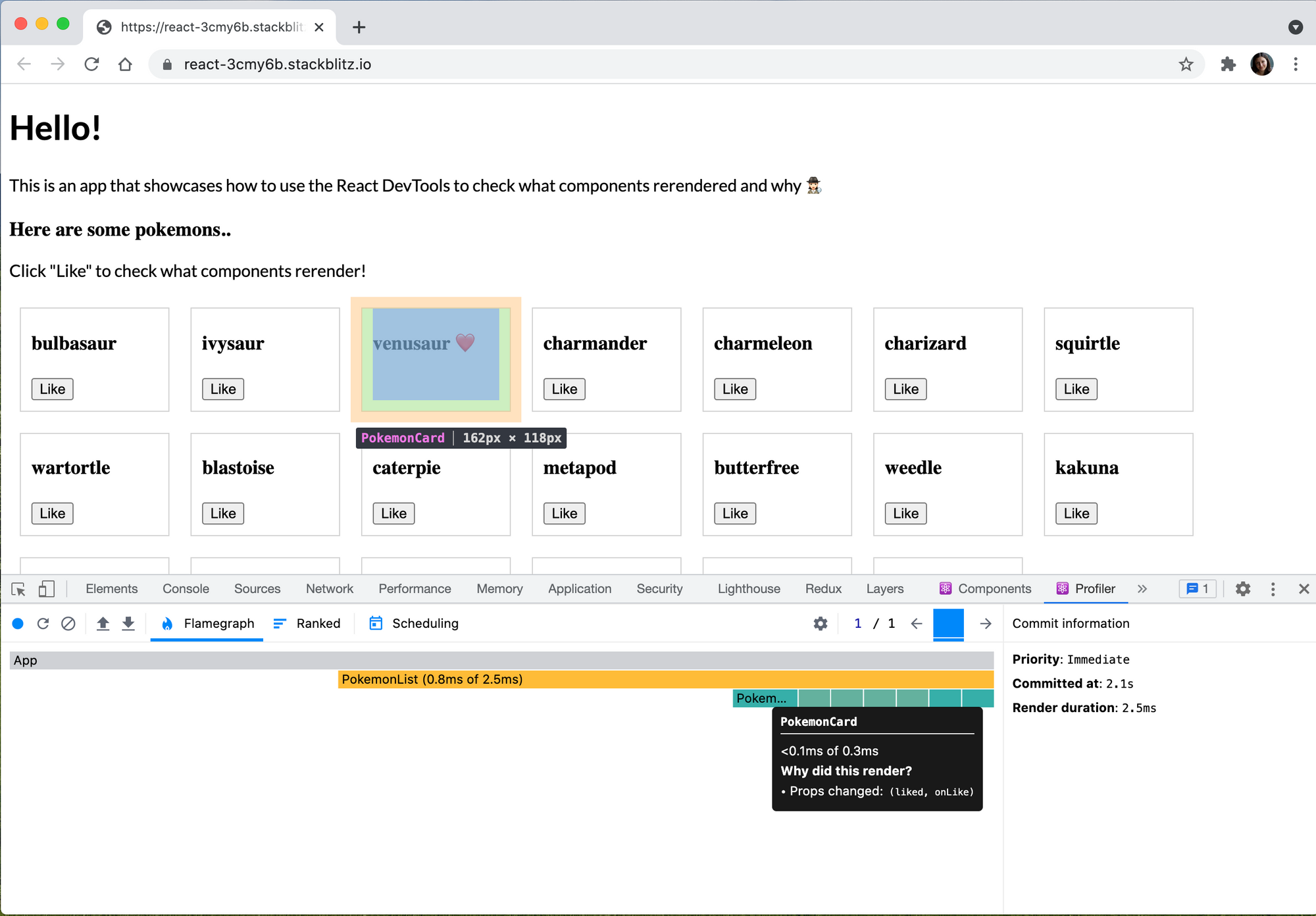Reload and start profiling
This screenshot has width=1316, height=916.
coord(43,623)
